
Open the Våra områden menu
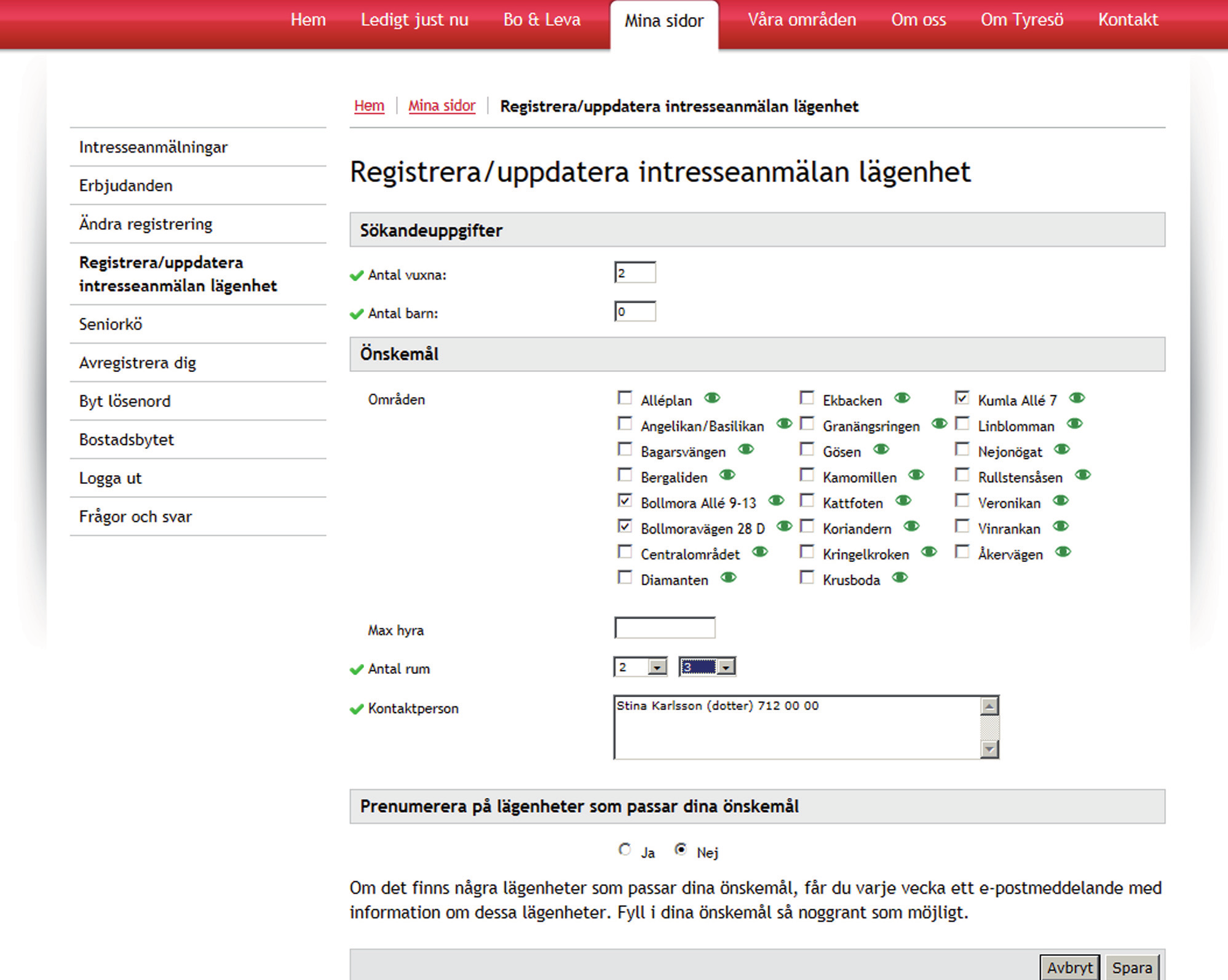(802, 20)
